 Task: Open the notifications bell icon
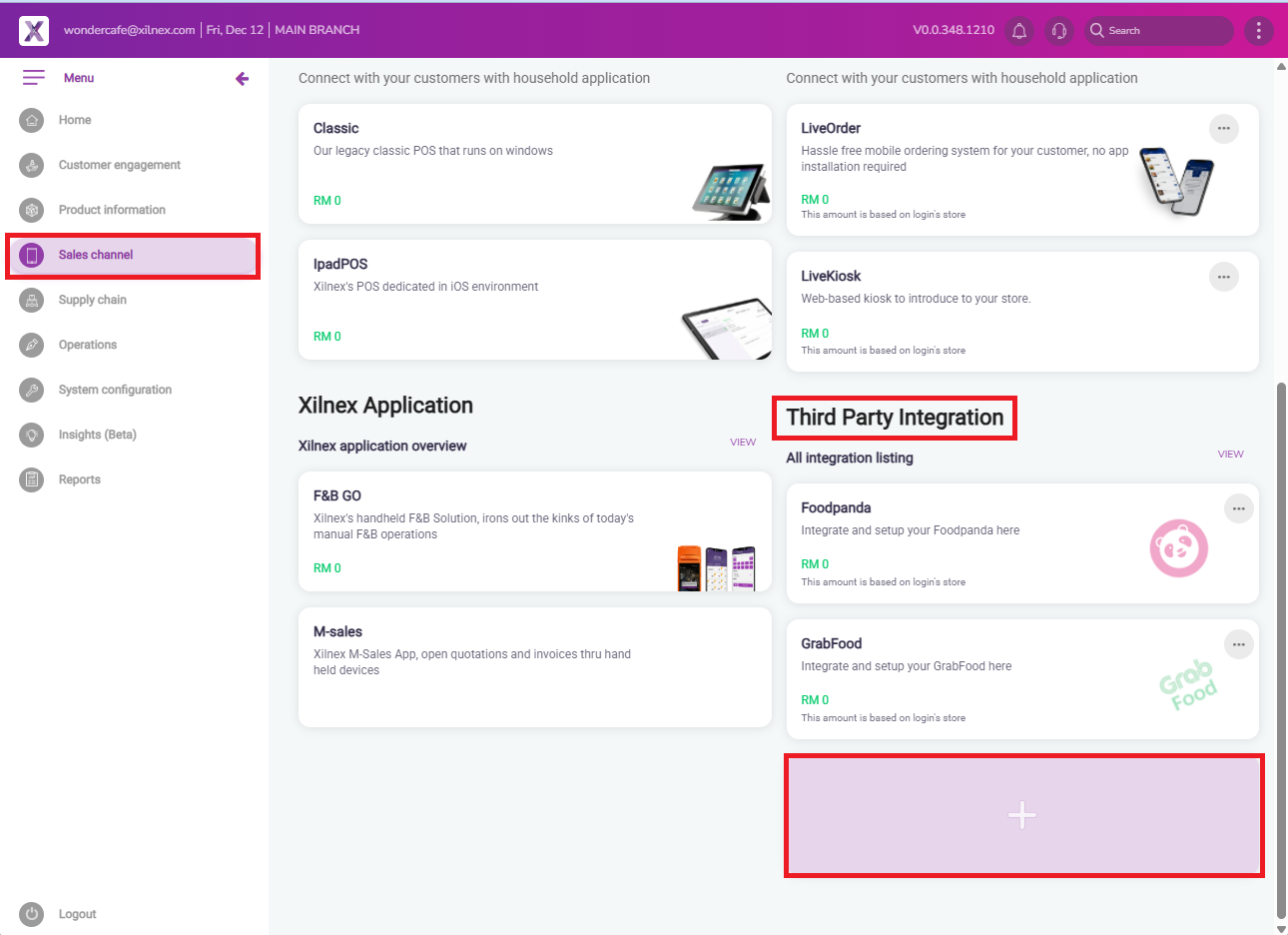coord(1019,31)
